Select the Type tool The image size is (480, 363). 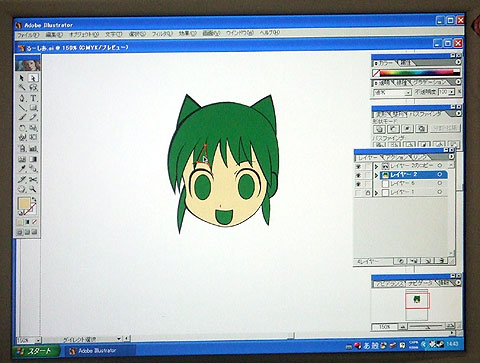click(x=33, y=98)
